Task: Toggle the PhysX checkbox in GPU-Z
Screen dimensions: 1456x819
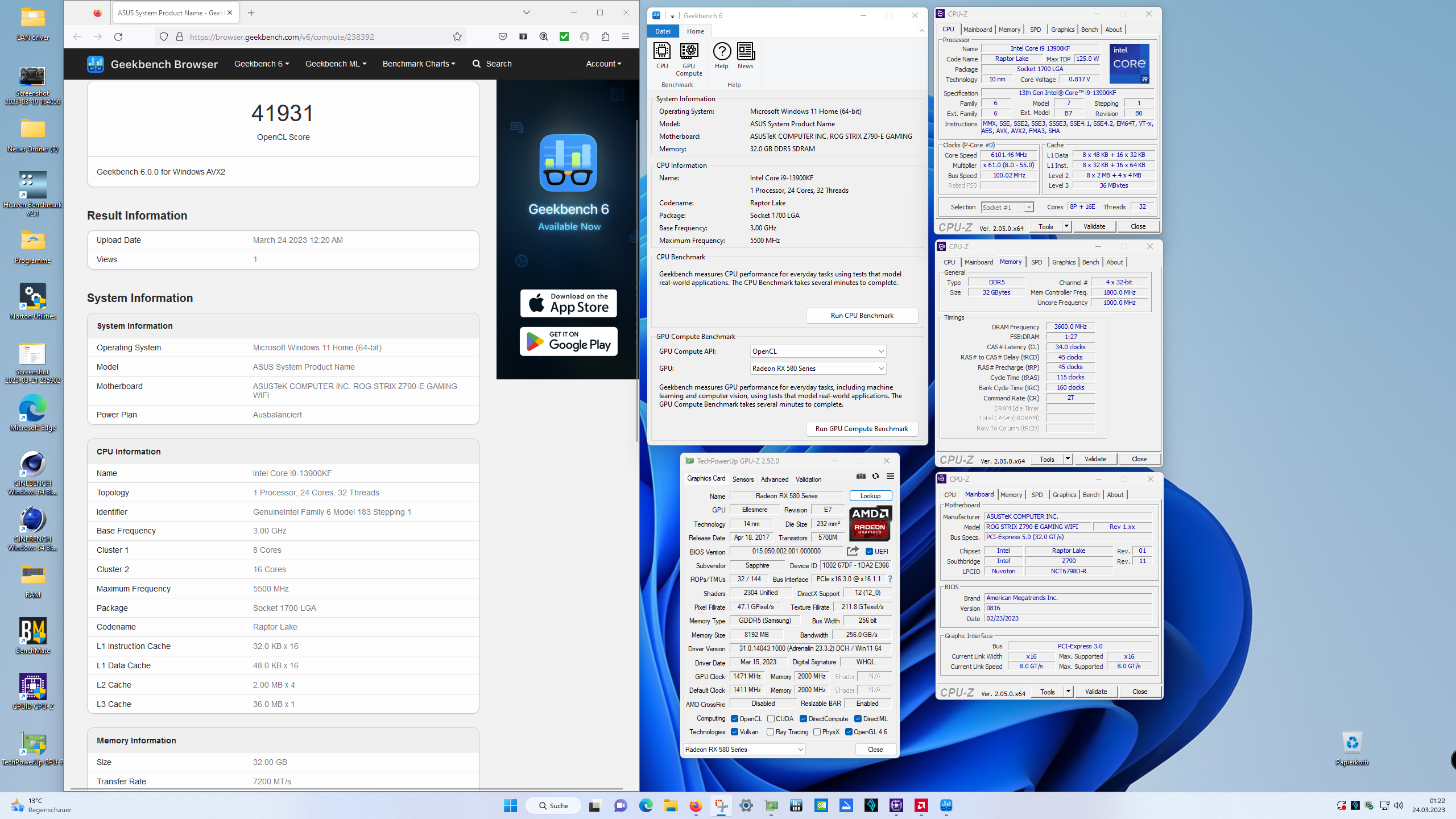Action: [x=817, y=732]
